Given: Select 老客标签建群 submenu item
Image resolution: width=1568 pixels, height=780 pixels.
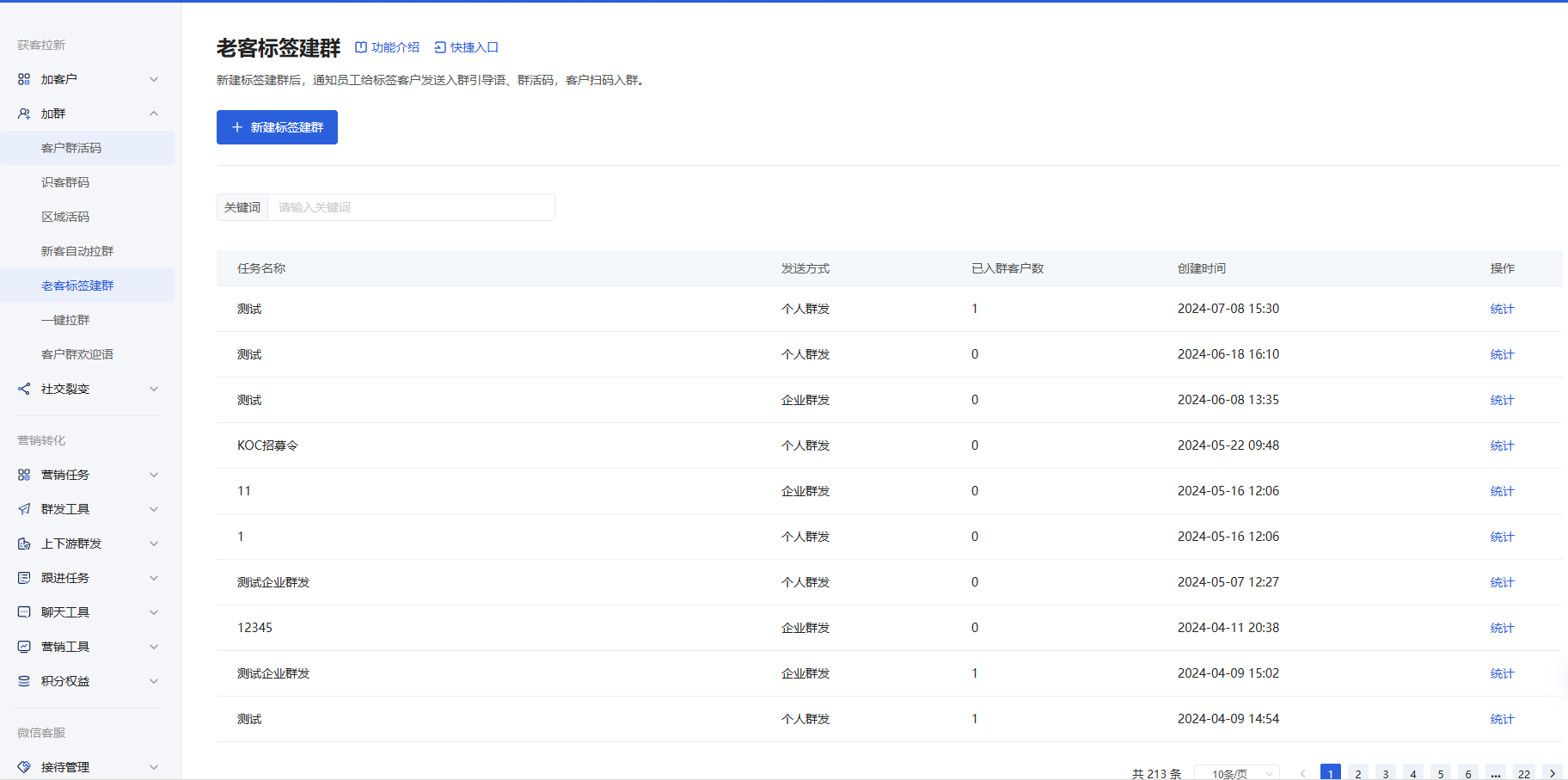Looking at the screenshot, I should click(87, 286).
